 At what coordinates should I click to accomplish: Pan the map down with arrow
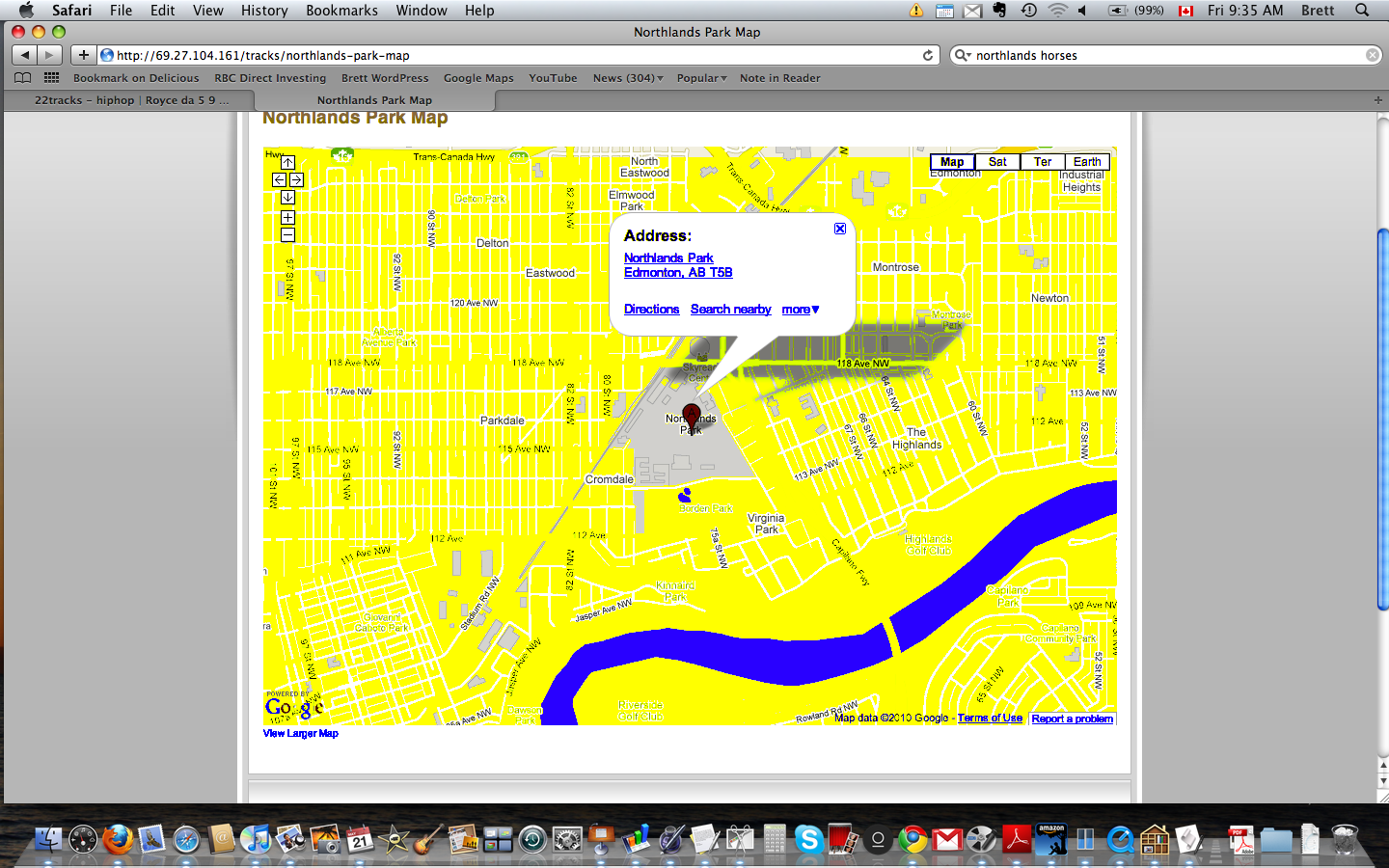(x=287, y=198)
